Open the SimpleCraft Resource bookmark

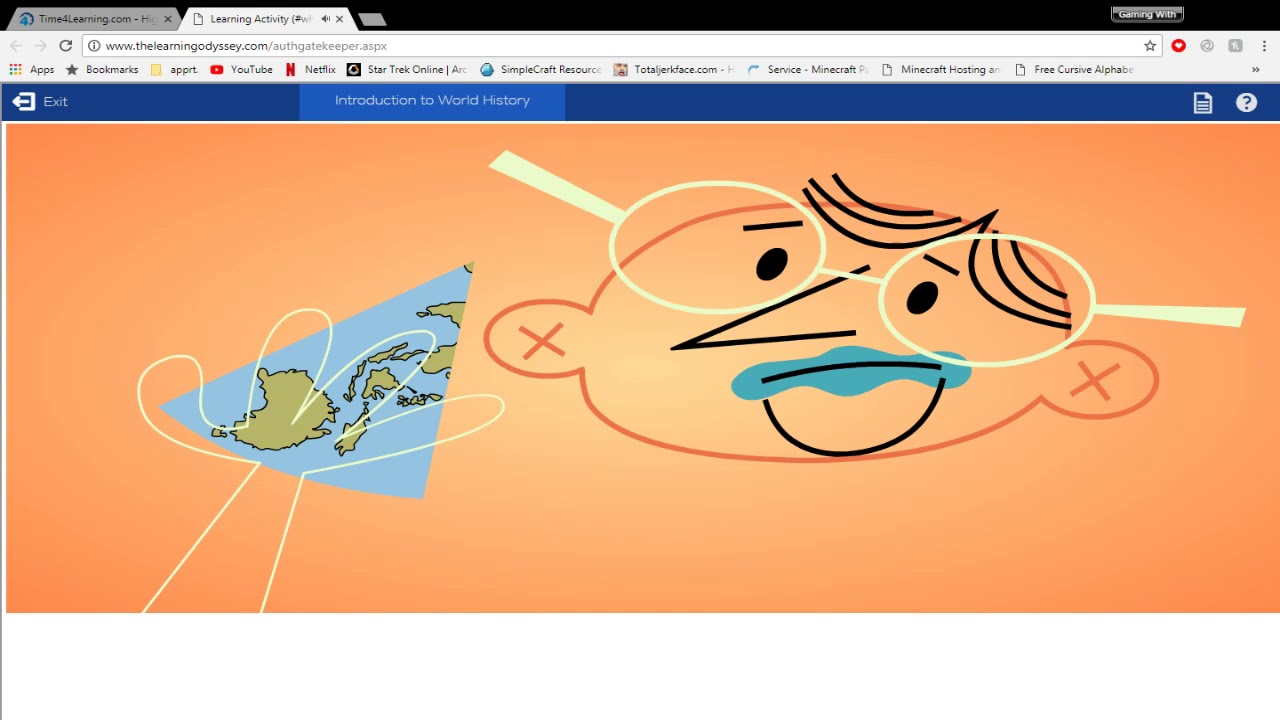(541, 70)
